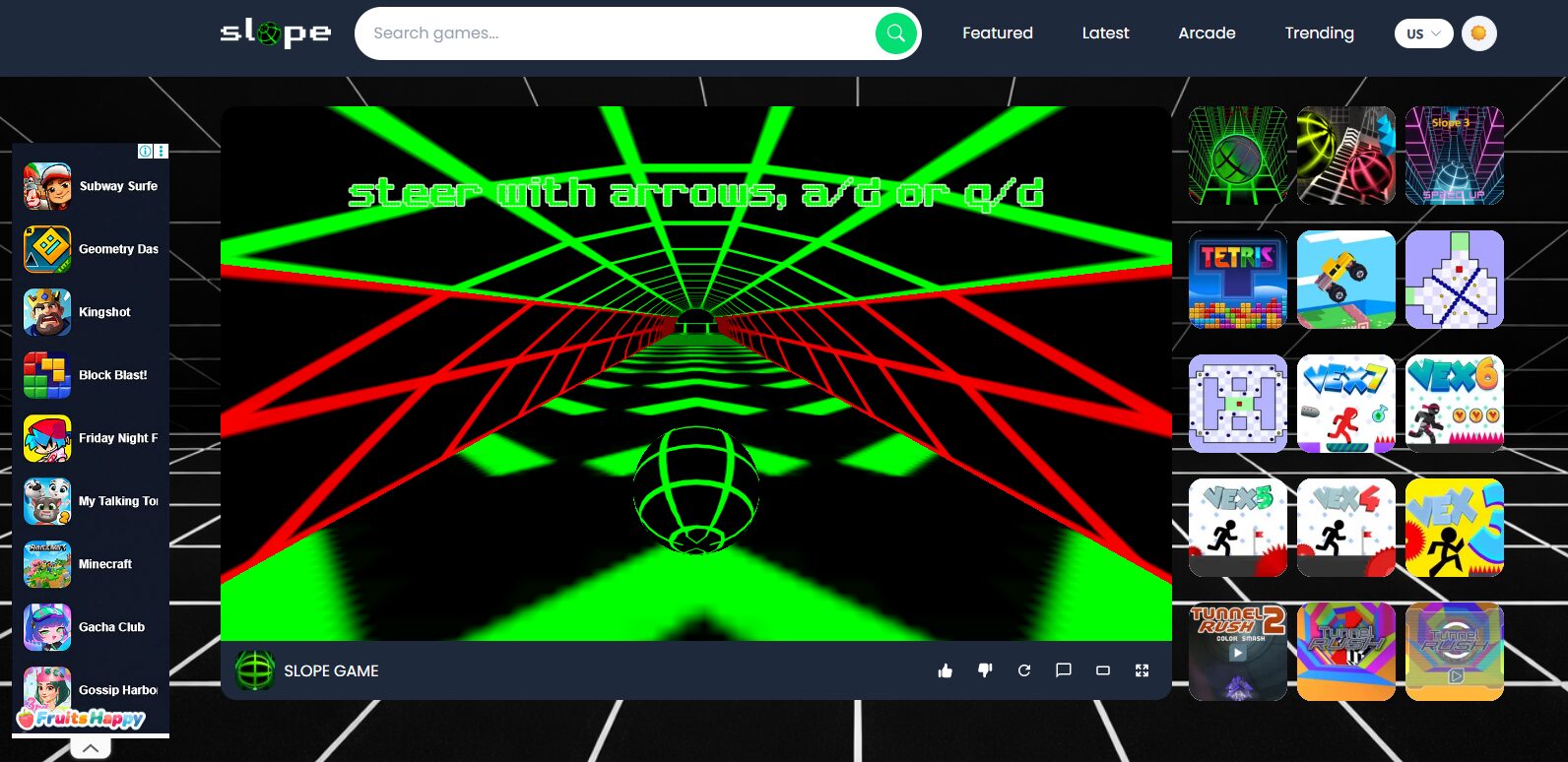Image resolution: width=1568 pixels, height=762 pixels.
Task: Click the thumbs up like icon
Action: (946, 670)
